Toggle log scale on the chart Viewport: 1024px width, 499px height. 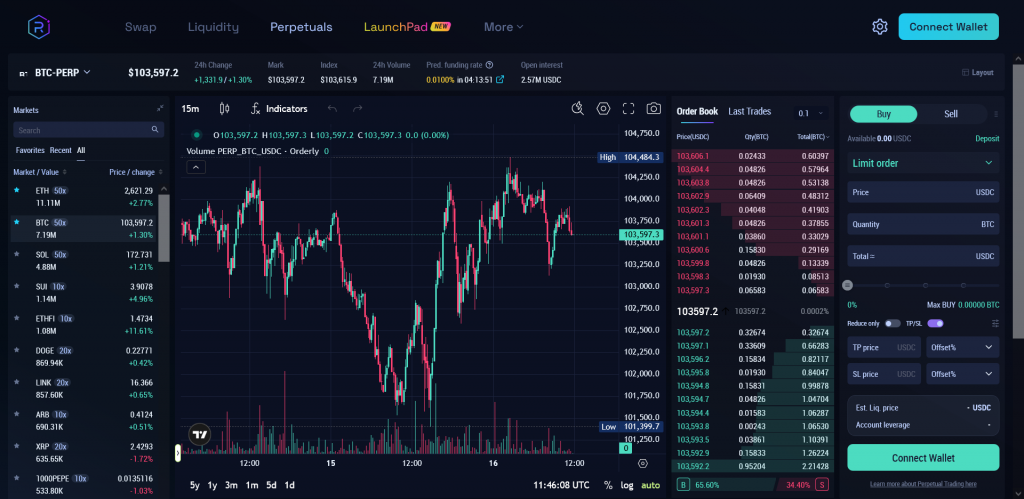click(x=627, y=485)
